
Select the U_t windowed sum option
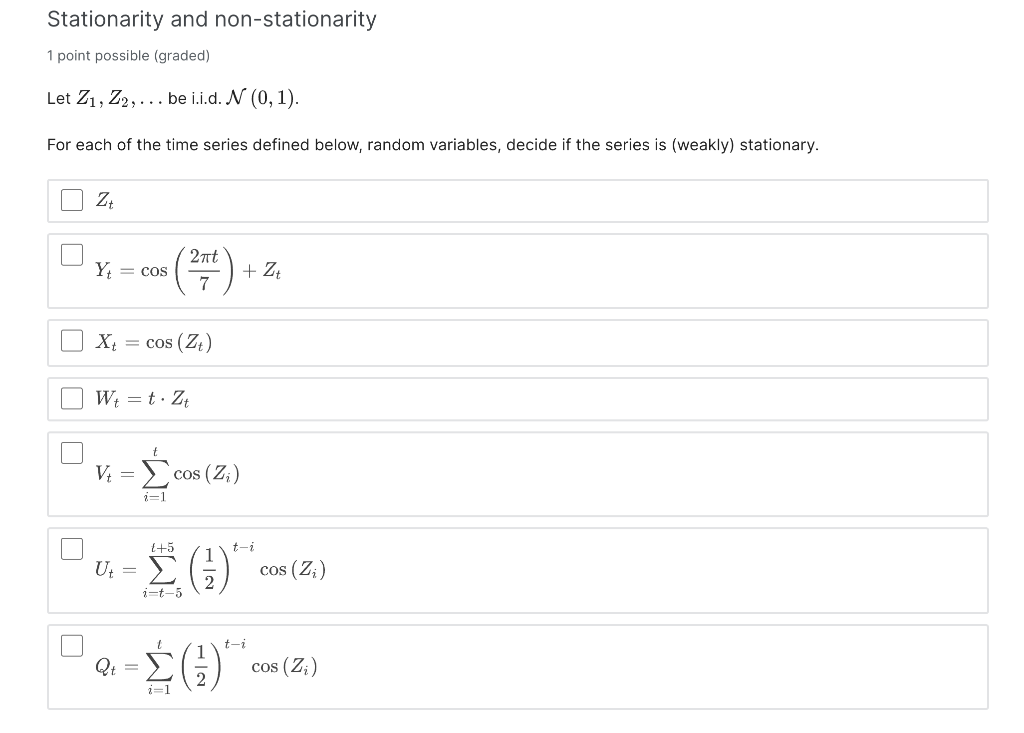tap(71, 548)
